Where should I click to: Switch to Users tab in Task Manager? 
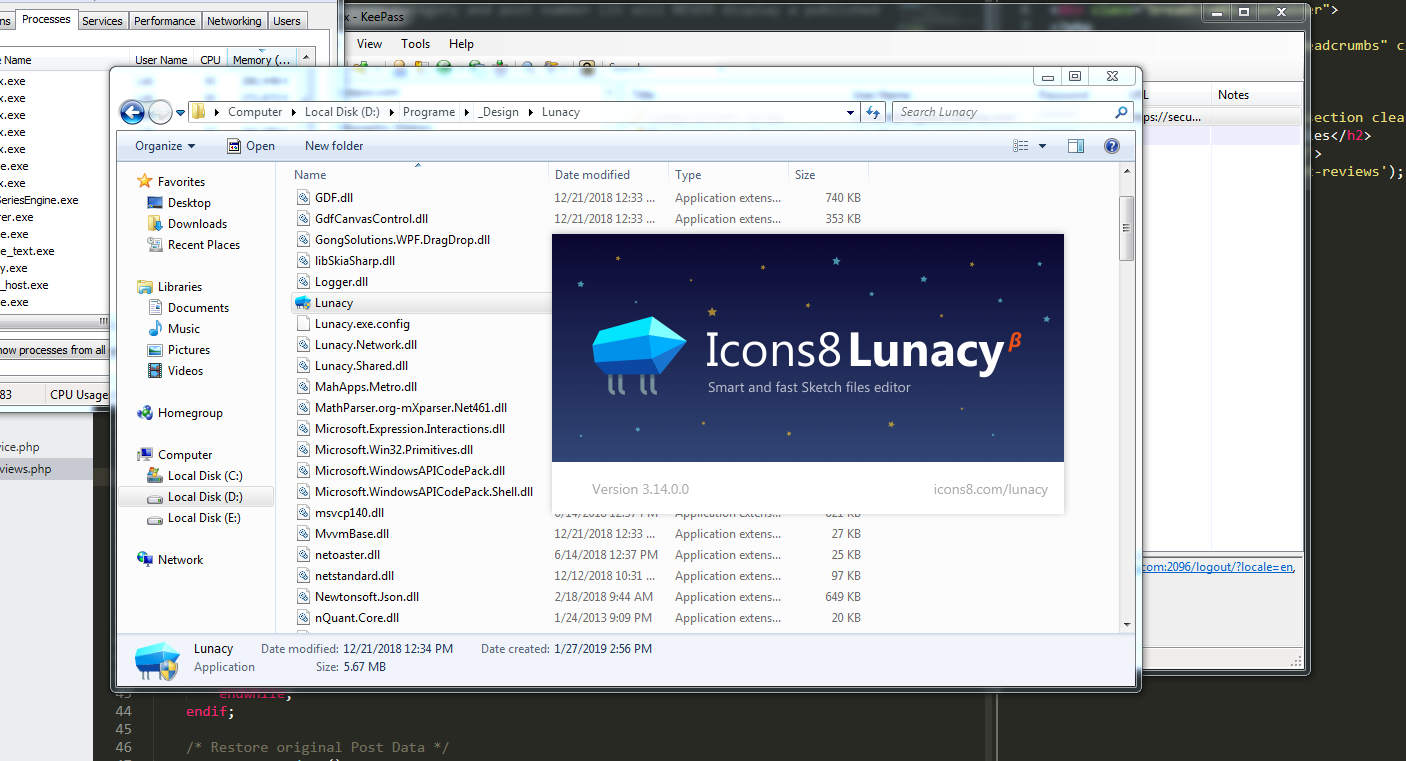tap(287, 21)
